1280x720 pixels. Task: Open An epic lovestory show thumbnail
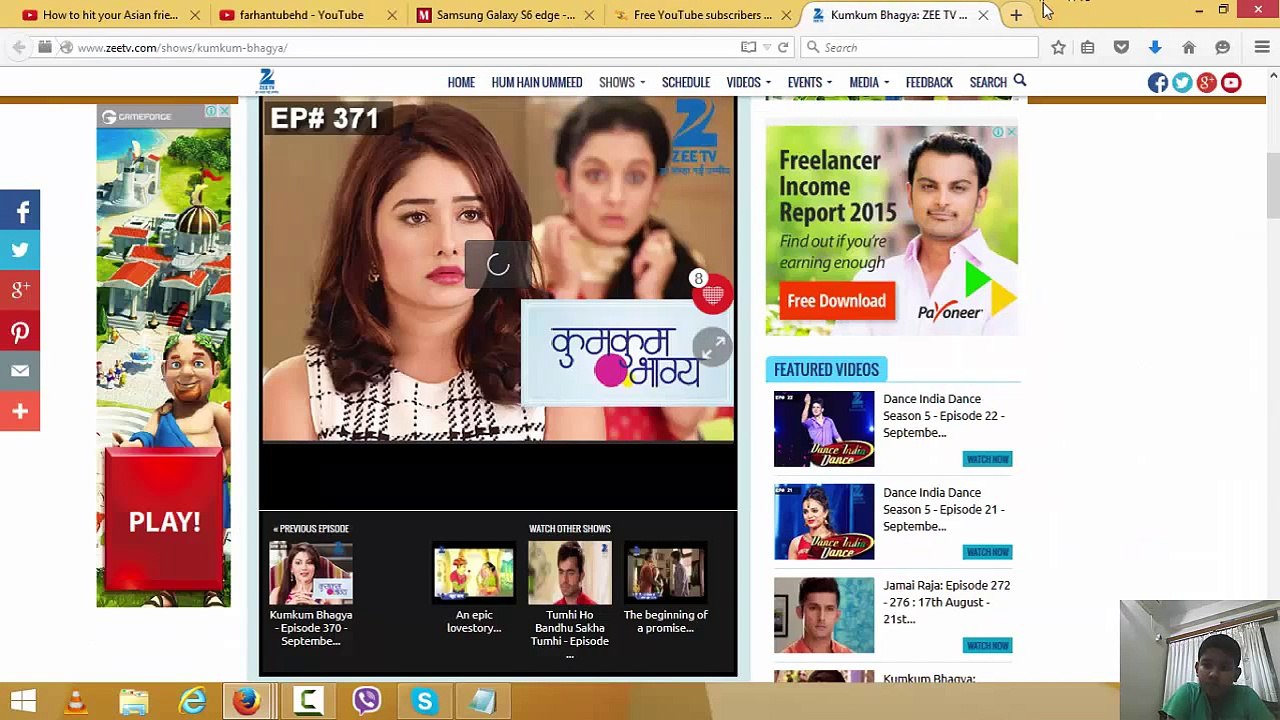tap(474, 572)
